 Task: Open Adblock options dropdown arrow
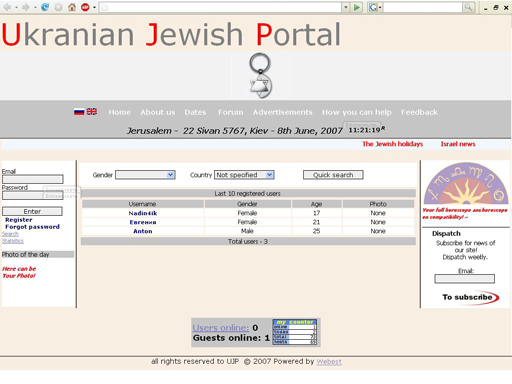pyautogui.click(x=94, y=7)
